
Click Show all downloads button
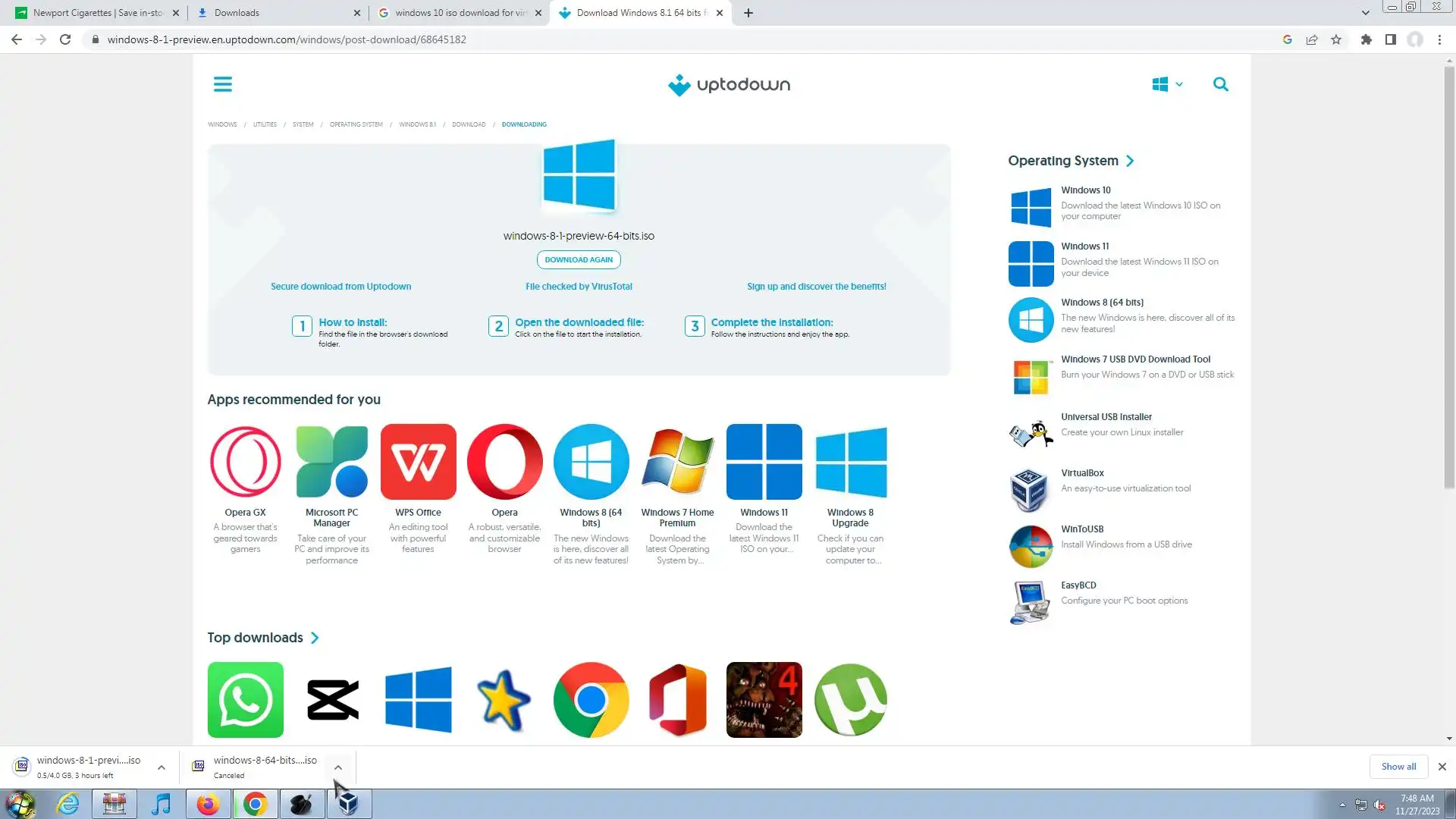[x=1398, y=767]
